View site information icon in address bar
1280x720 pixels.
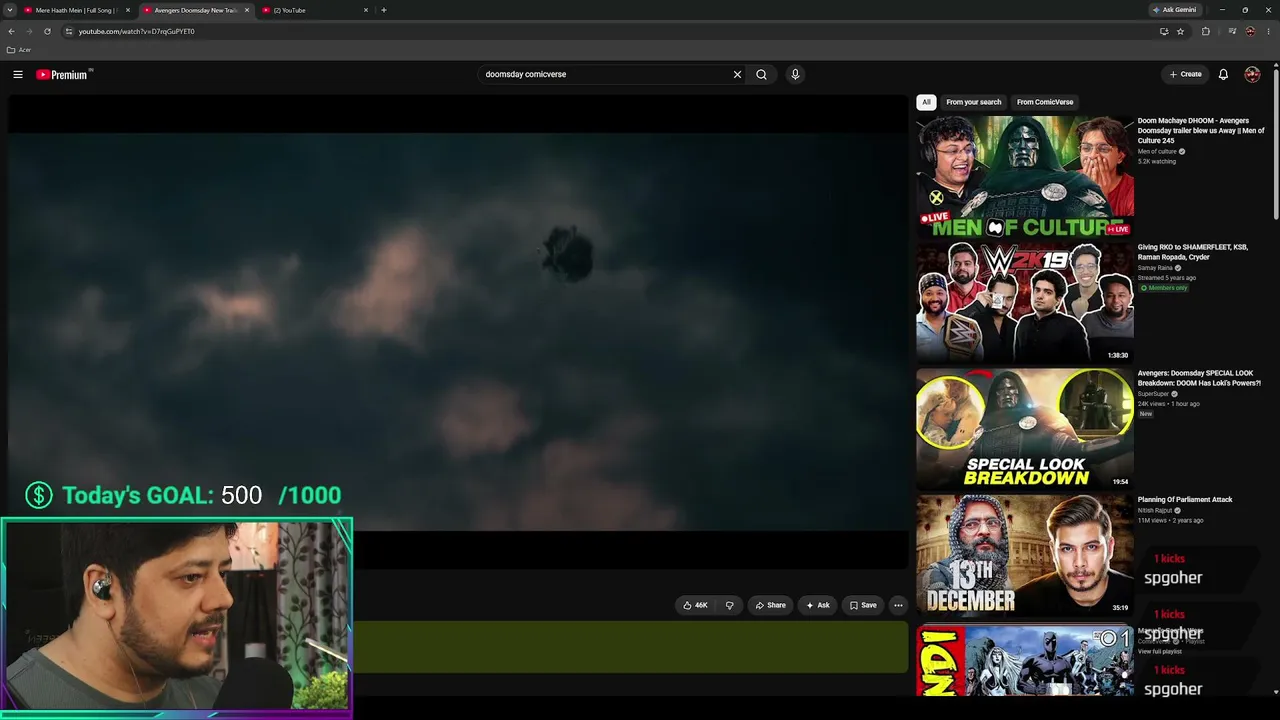point(69,31)
